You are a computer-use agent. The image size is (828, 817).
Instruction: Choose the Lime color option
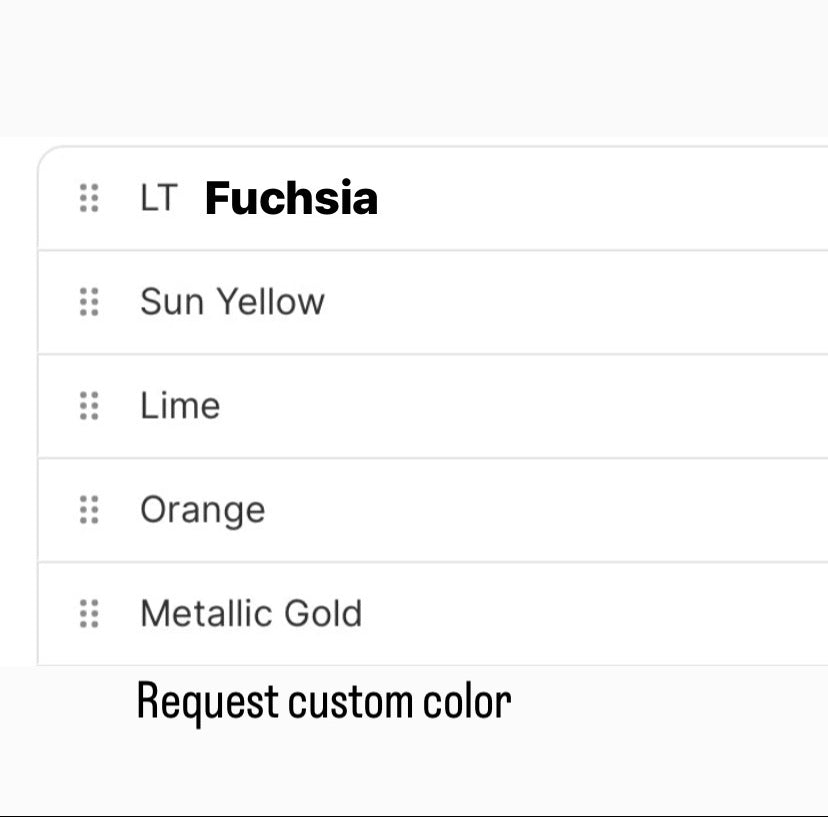(x=180, y=406)
